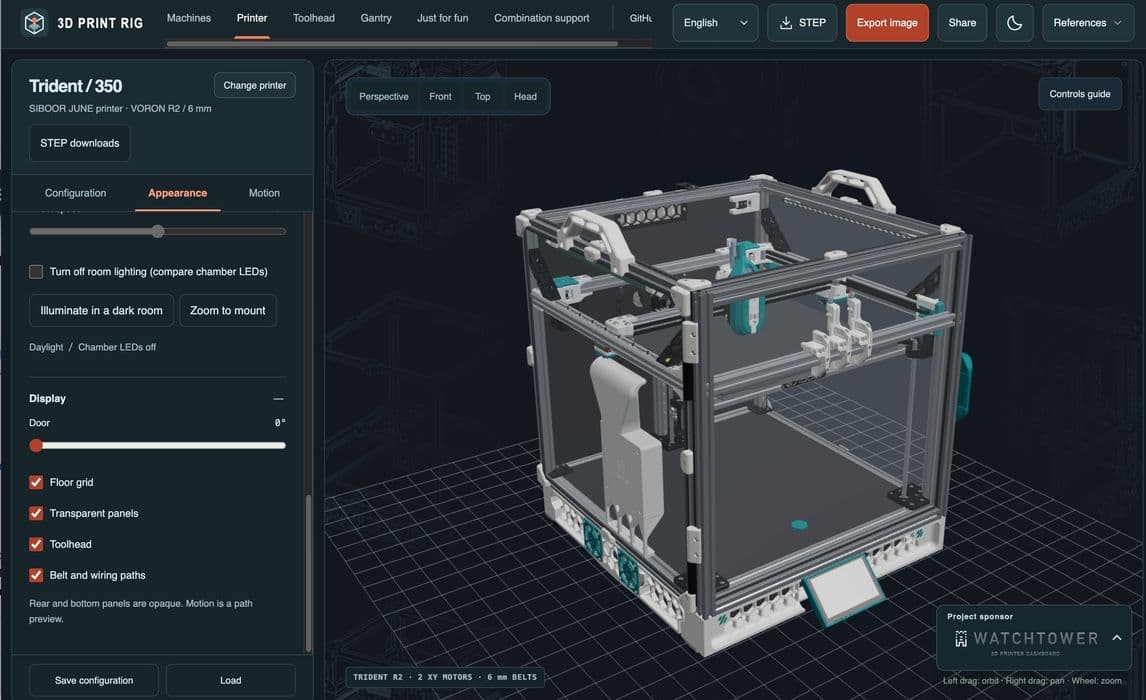Click the Trident / 350 title

pos(75,86)
